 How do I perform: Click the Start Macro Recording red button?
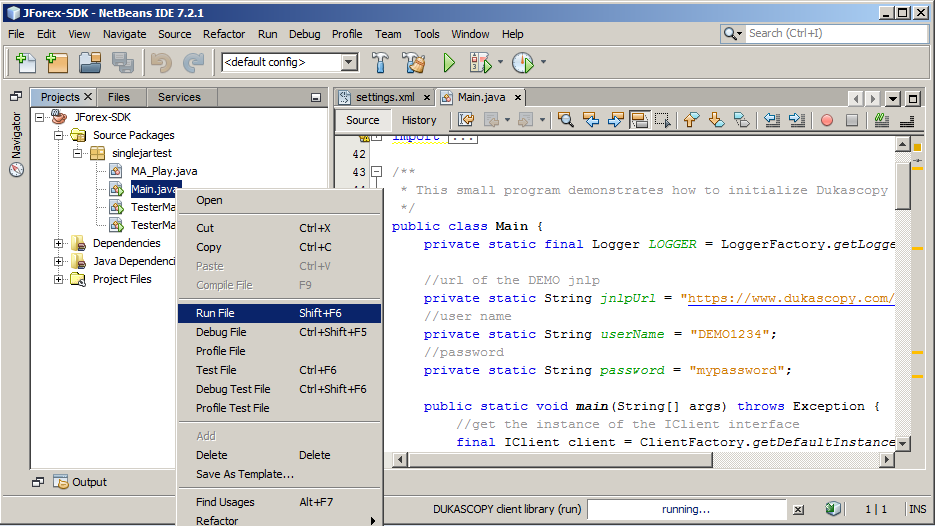coord(826,120)
